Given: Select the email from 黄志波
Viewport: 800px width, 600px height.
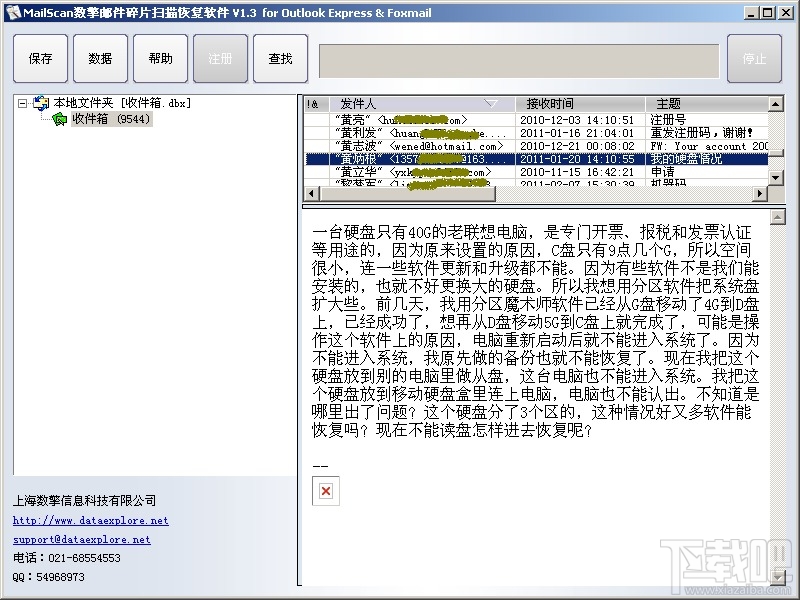Looking at the screenshot, I should coord(536,146).
